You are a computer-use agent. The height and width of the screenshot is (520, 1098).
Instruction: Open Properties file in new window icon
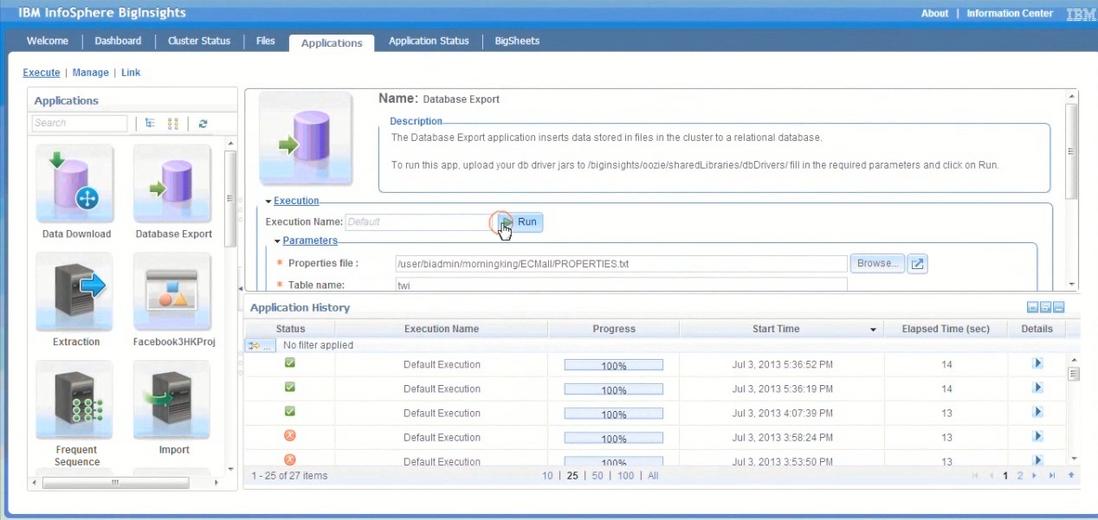click(917, 264)
